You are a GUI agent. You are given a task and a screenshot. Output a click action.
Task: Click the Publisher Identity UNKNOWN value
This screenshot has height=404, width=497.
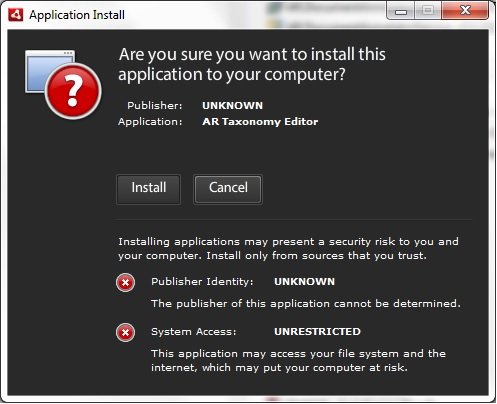click(x=304, y=282)
